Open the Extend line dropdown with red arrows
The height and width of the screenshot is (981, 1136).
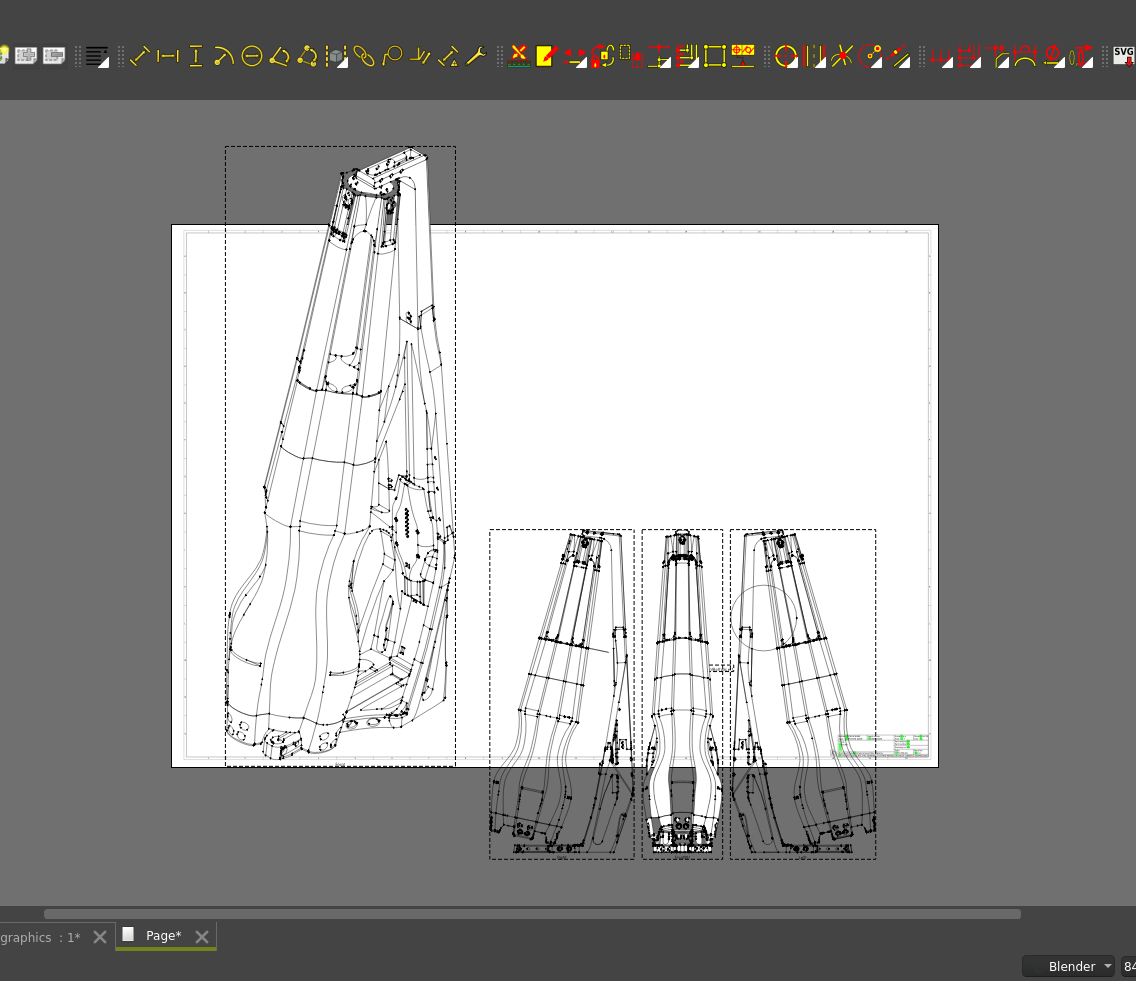pos(575,56)
